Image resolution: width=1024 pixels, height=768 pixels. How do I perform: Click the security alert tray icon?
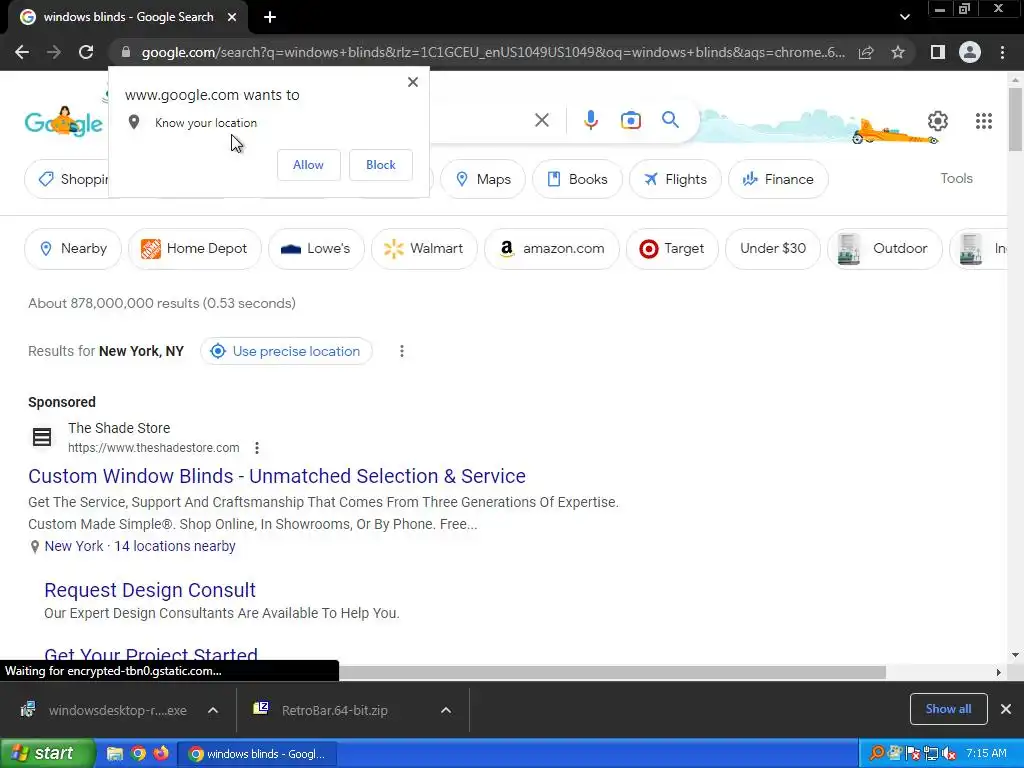tap(913, 754)
